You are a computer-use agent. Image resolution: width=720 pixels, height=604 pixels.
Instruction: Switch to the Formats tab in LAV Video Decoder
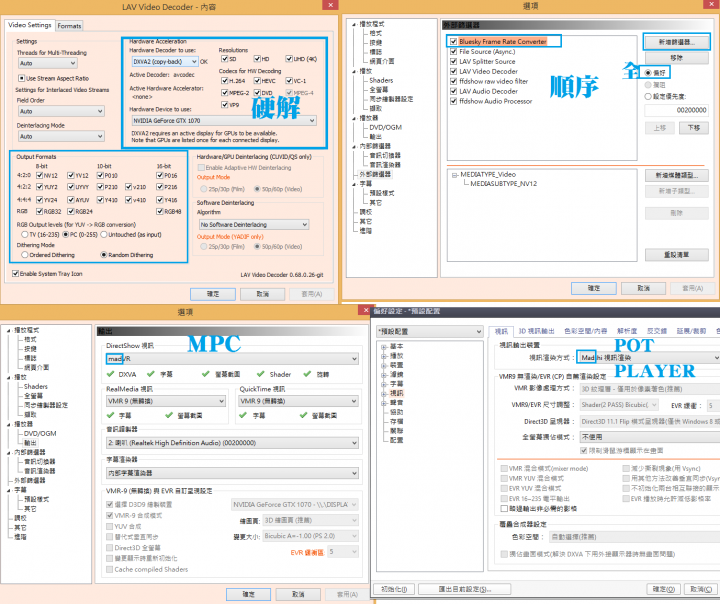[69, 26]
